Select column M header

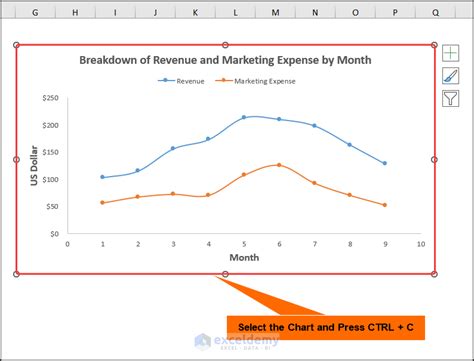[275, 12]
